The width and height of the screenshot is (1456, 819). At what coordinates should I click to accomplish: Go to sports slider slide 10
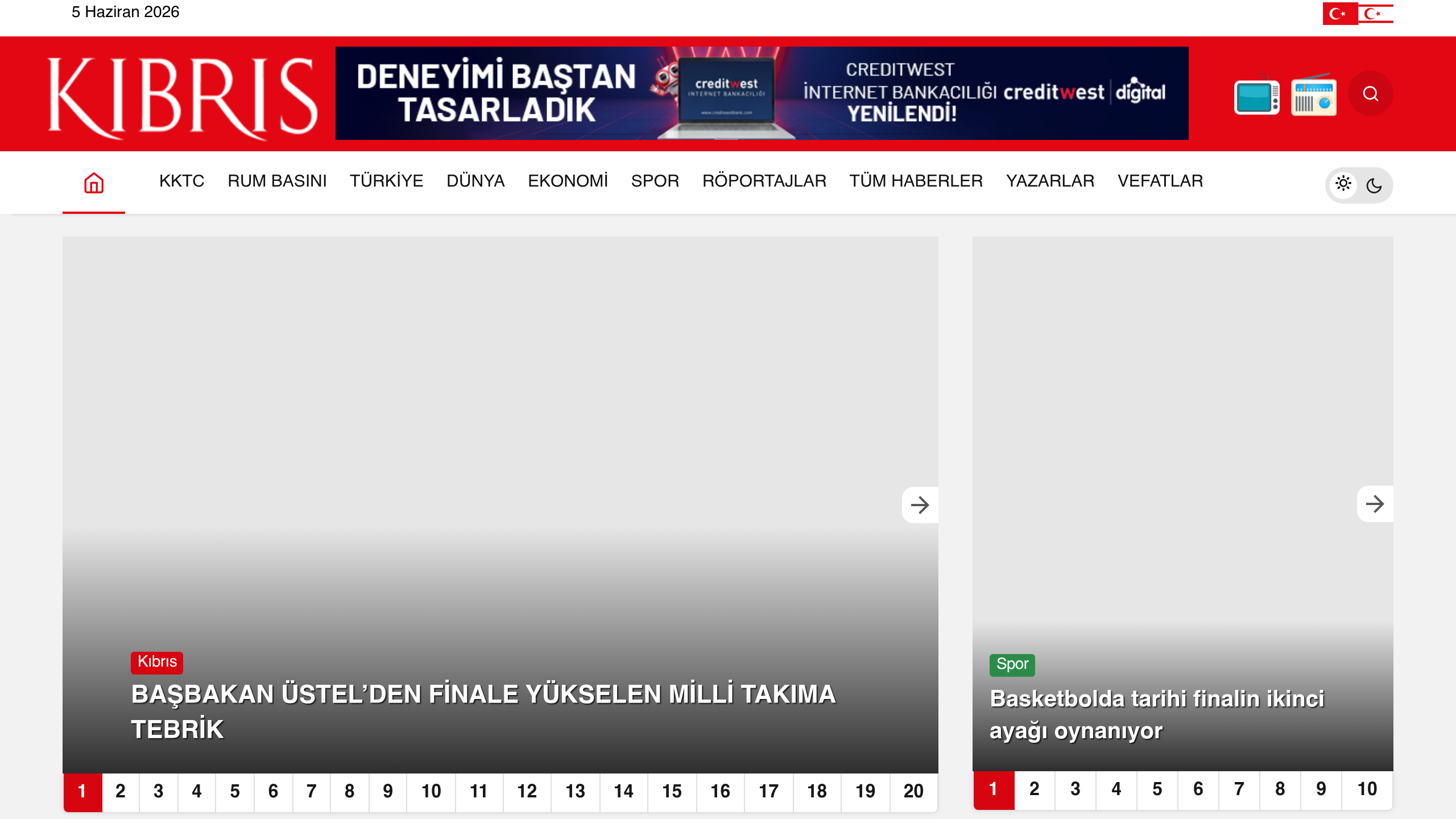click(x=1367, y=789)
